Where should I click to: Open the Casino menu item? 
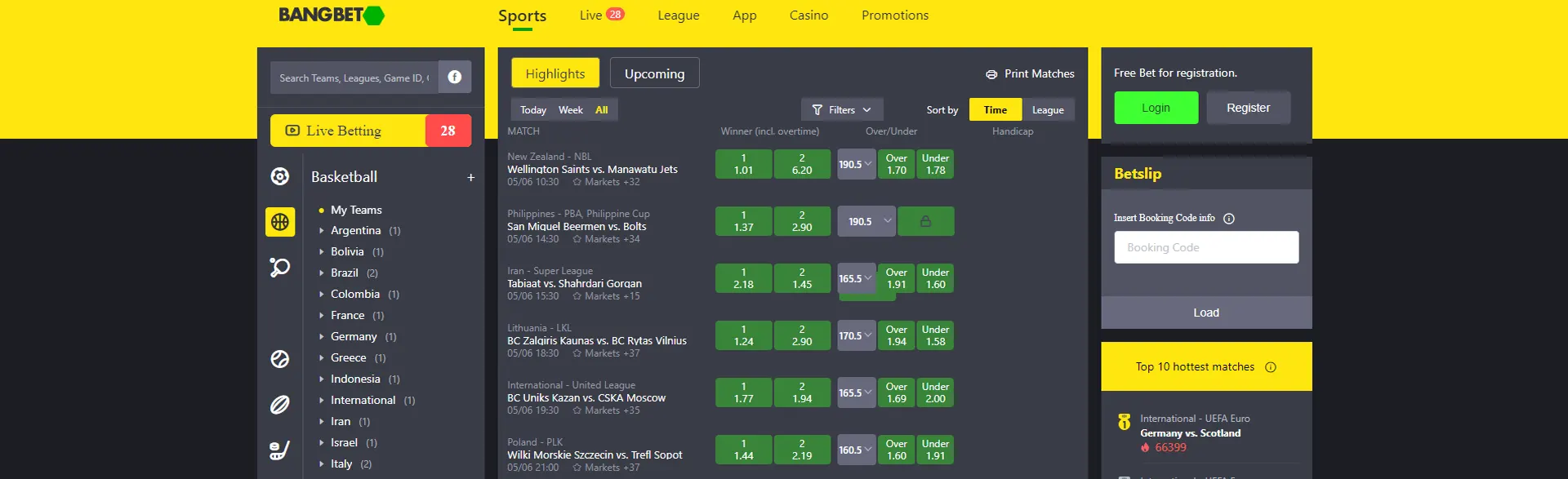point(808,16)
